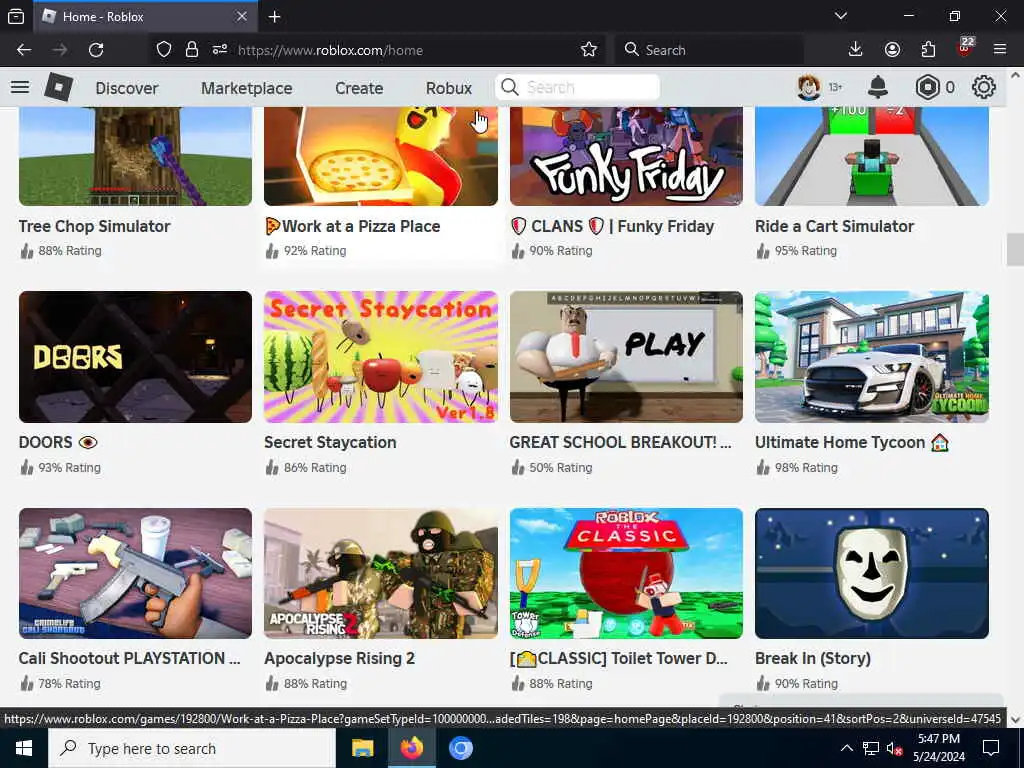Focus the Roblox search field

click(x=578, y=87)
